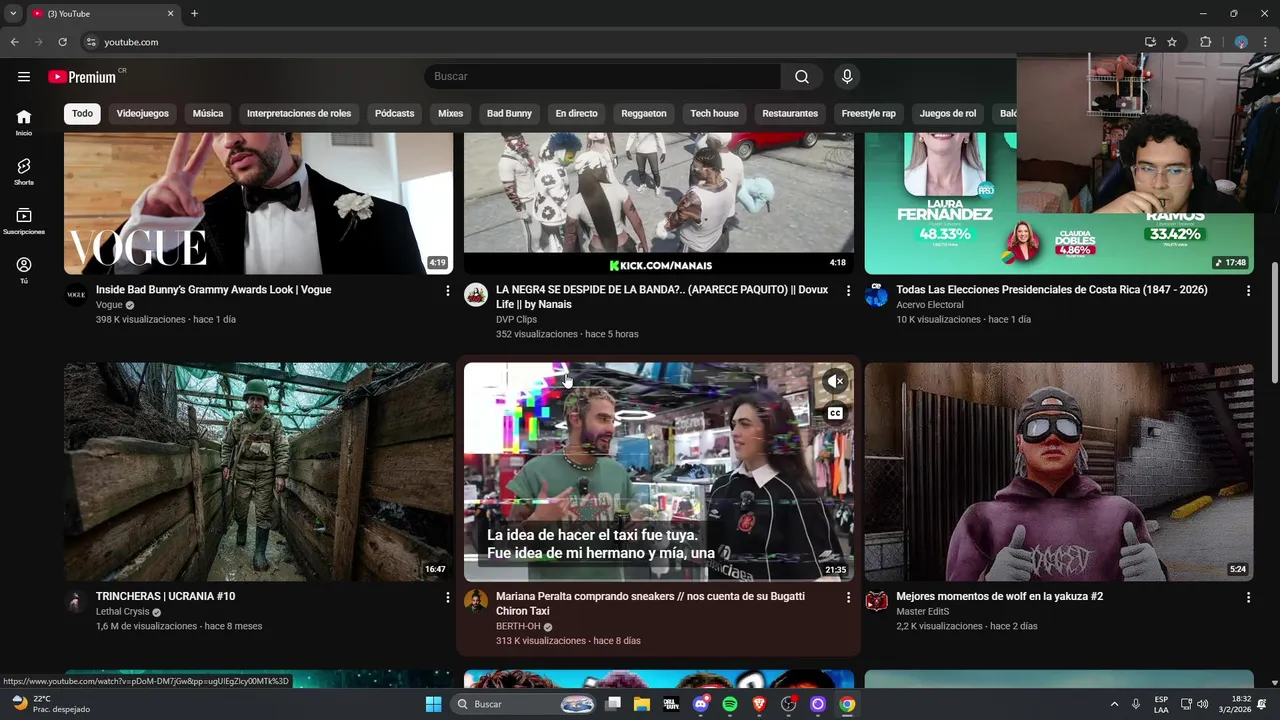The image size is (1280, 720).
Task: Open Shorts from the sidebar
Action: [x=24, y=172]
